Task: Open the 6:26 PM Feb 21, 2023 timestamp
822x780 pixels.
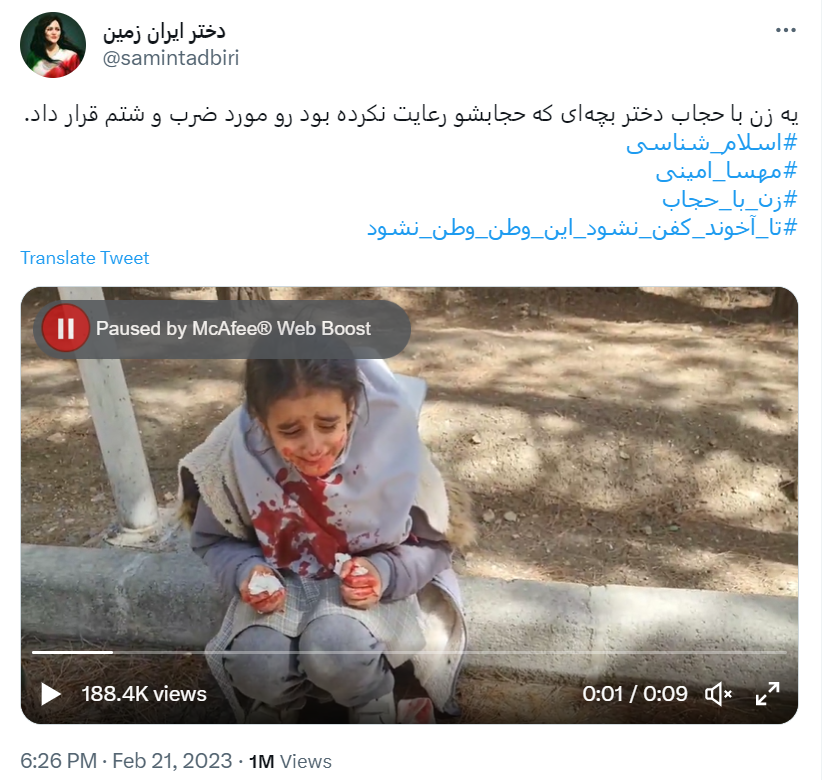Action: coord(126,761)
